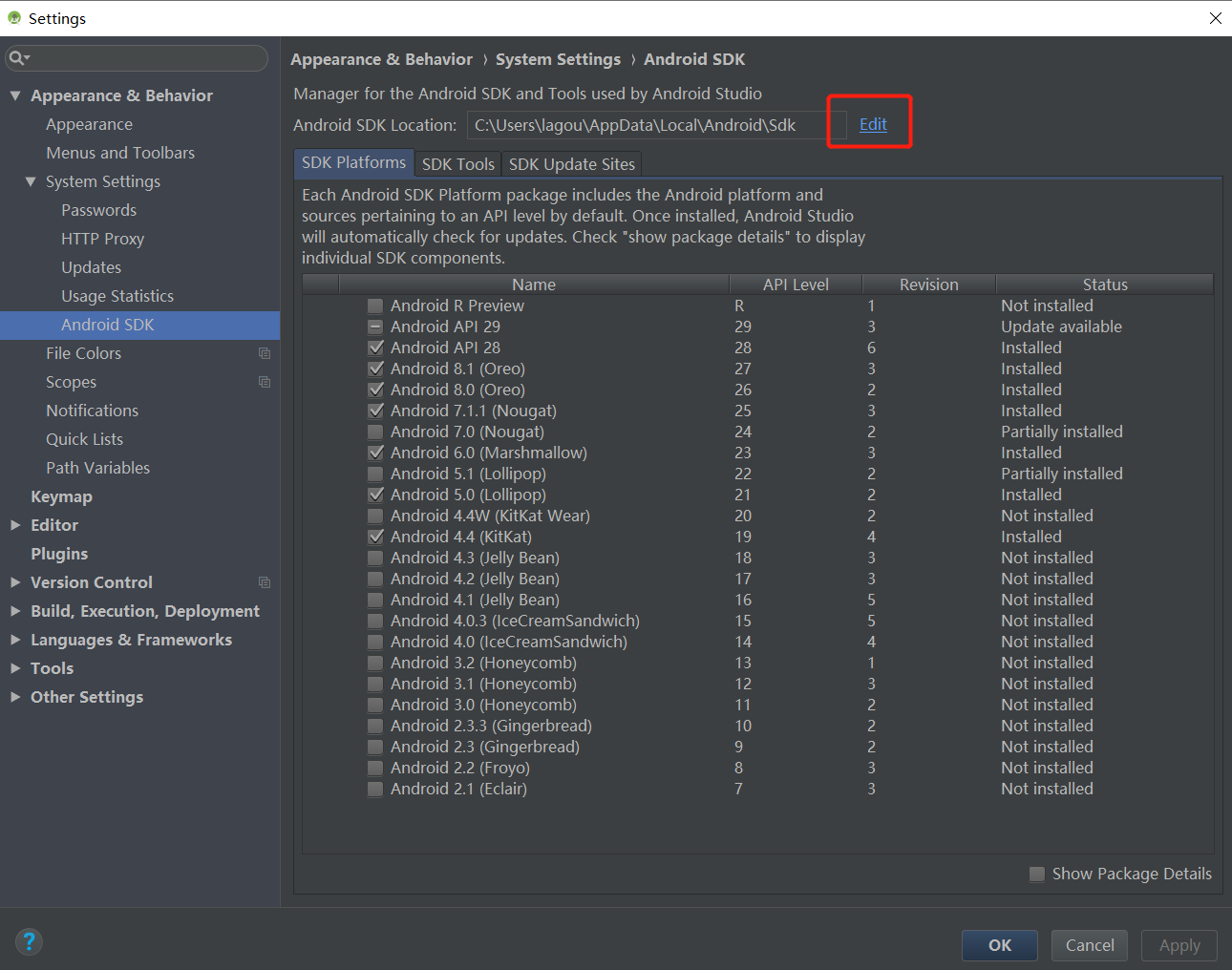Check the Android R Preview checkbox
1232x970 pixels.
point(374,306)
